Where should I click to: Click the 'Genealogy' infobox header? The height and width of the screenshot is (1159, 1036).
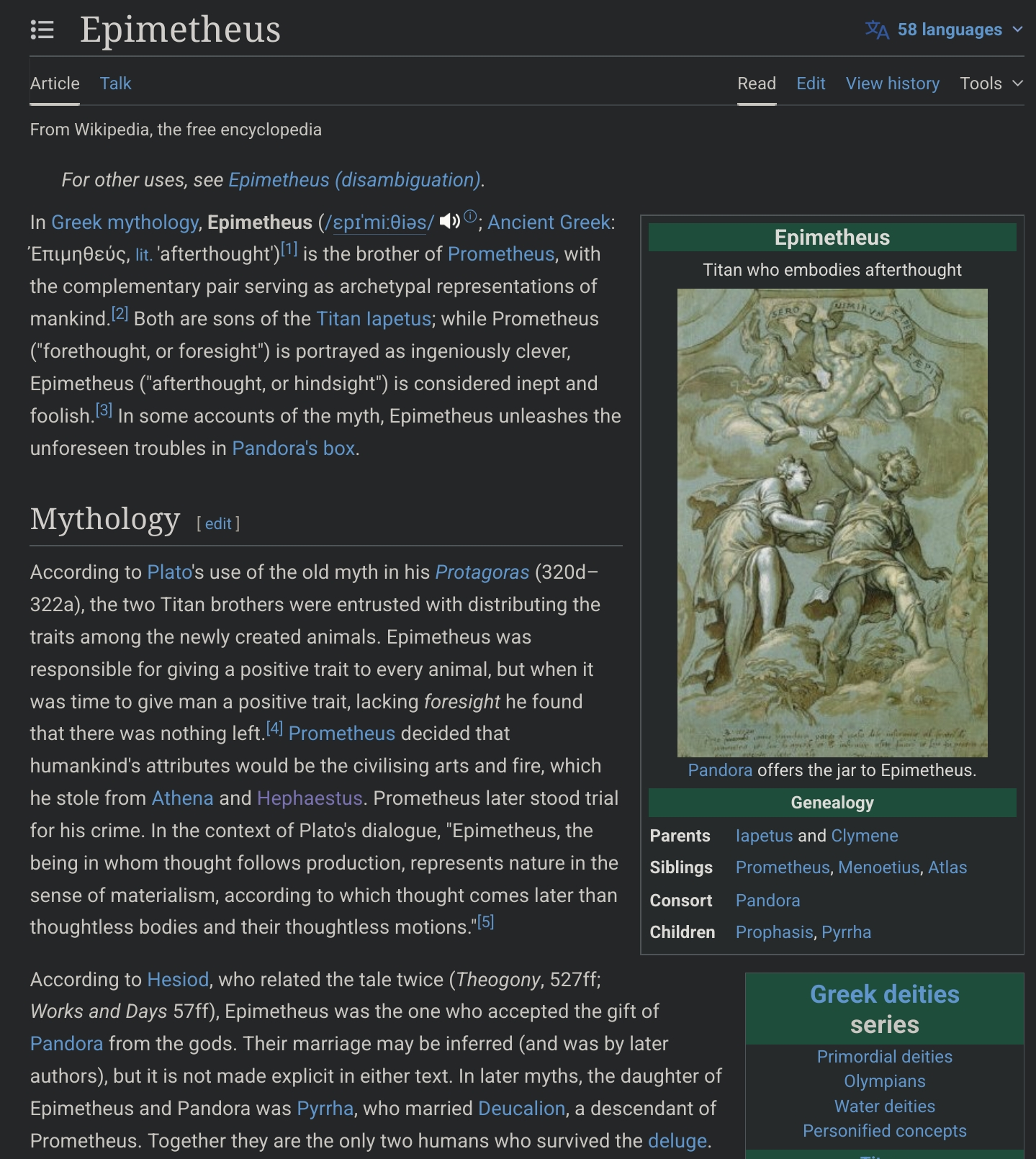(x=832, y=803)
